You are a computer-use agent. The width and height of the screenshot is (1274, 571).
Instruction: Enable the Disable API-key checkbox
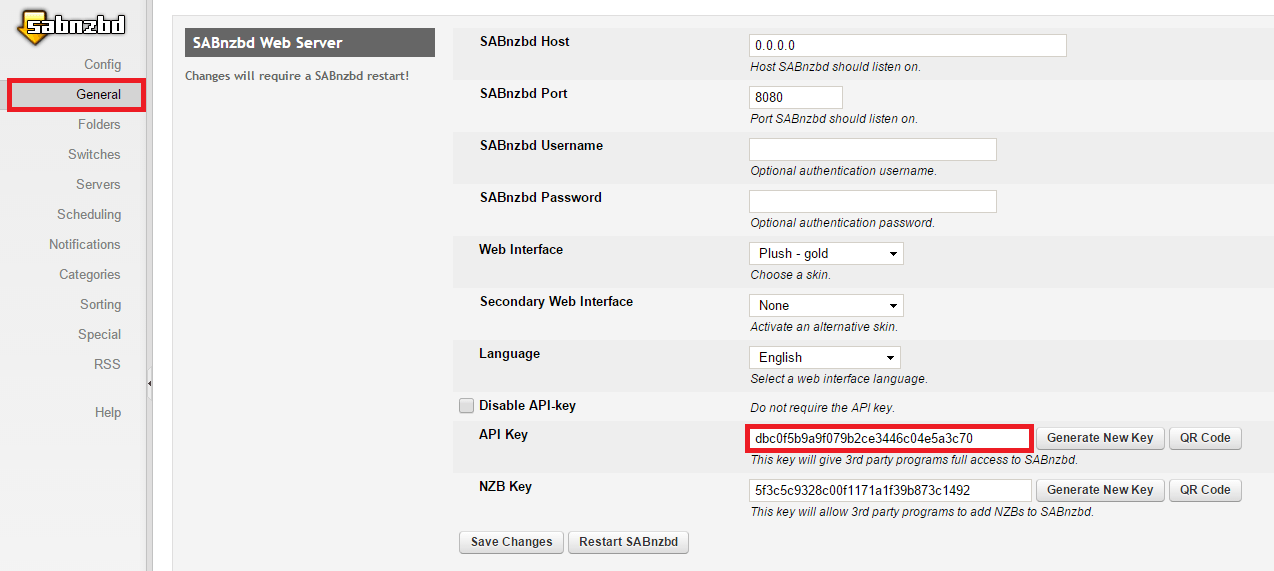(x=466, y=406)
